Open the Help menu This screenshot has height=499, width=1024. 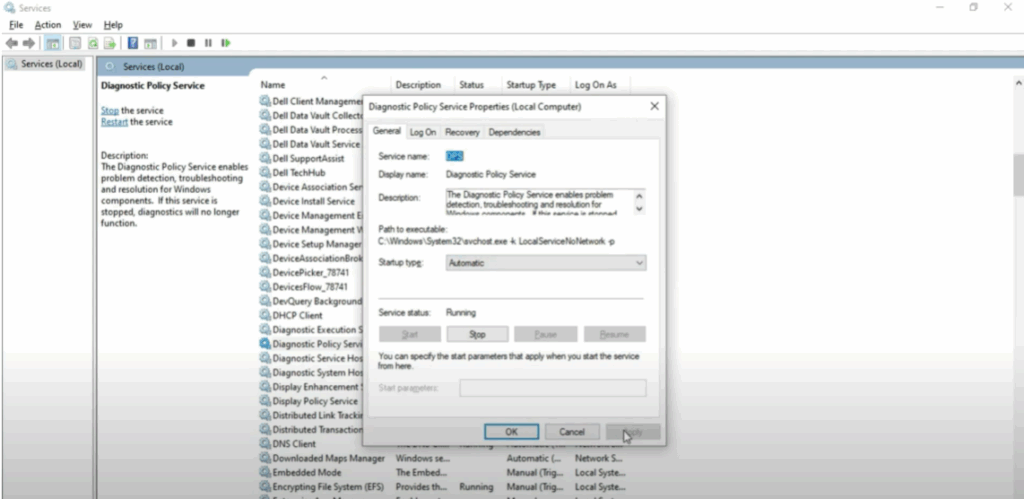tap(113, 25)
